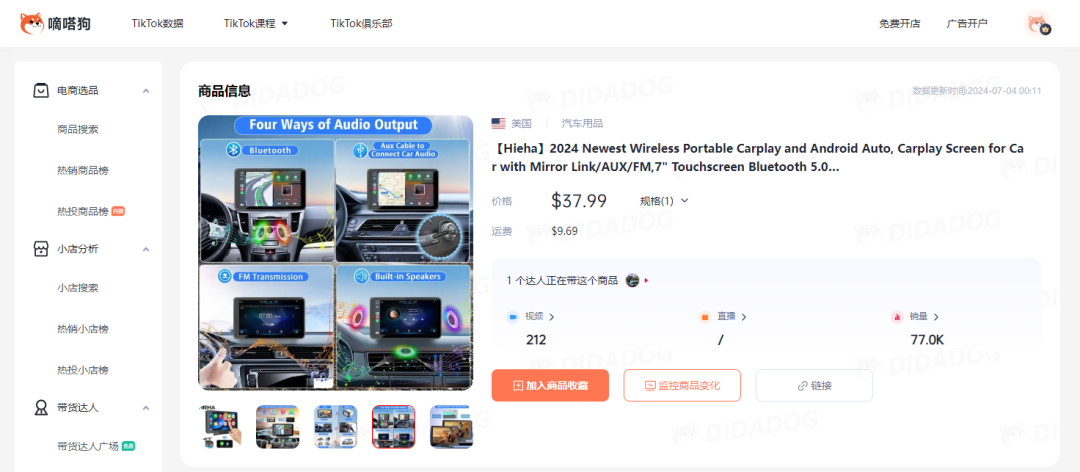
Task: Open the TikTok数据 menu item
Action: click(157, 23)
